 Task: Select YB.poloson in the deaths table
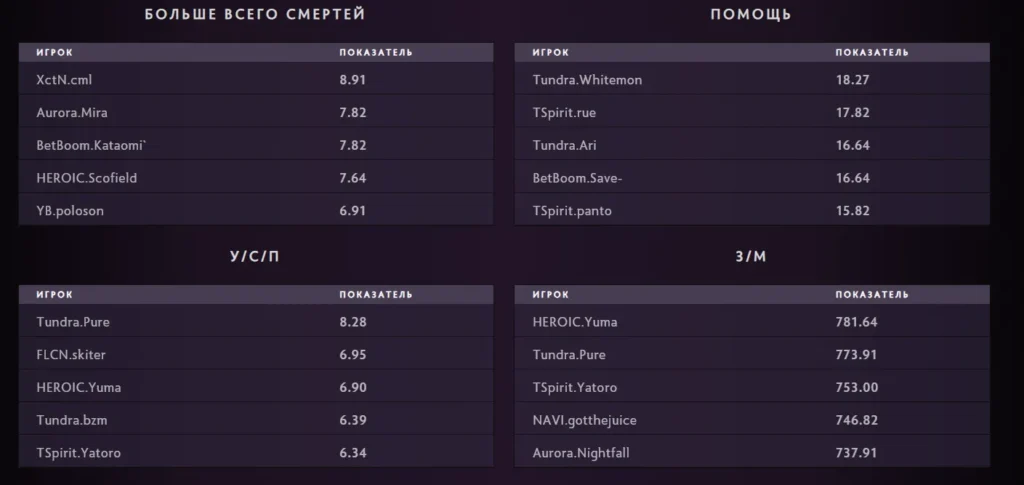(70, 211)
